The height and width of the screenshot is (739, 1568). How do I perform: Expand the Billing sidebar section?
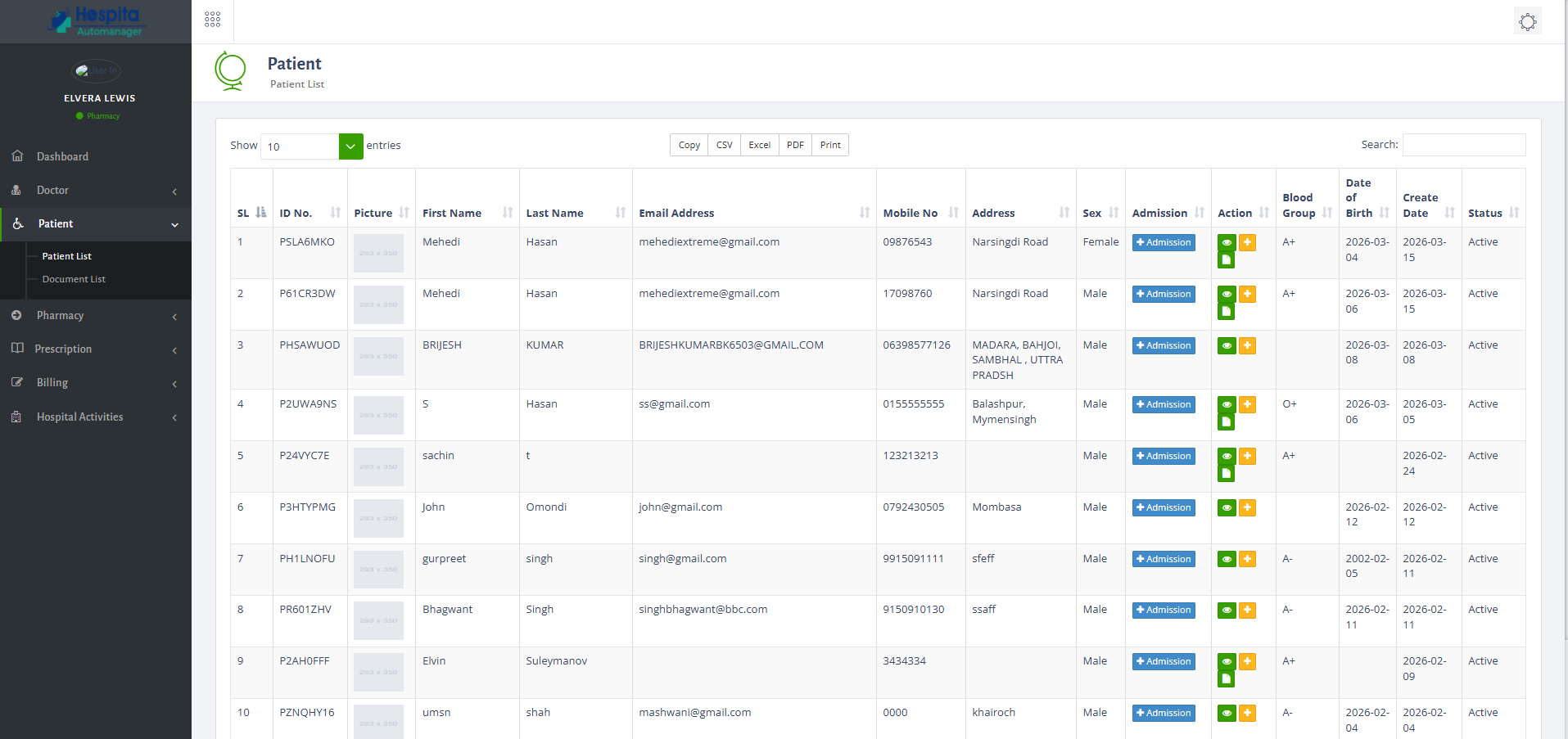(95, 382)
